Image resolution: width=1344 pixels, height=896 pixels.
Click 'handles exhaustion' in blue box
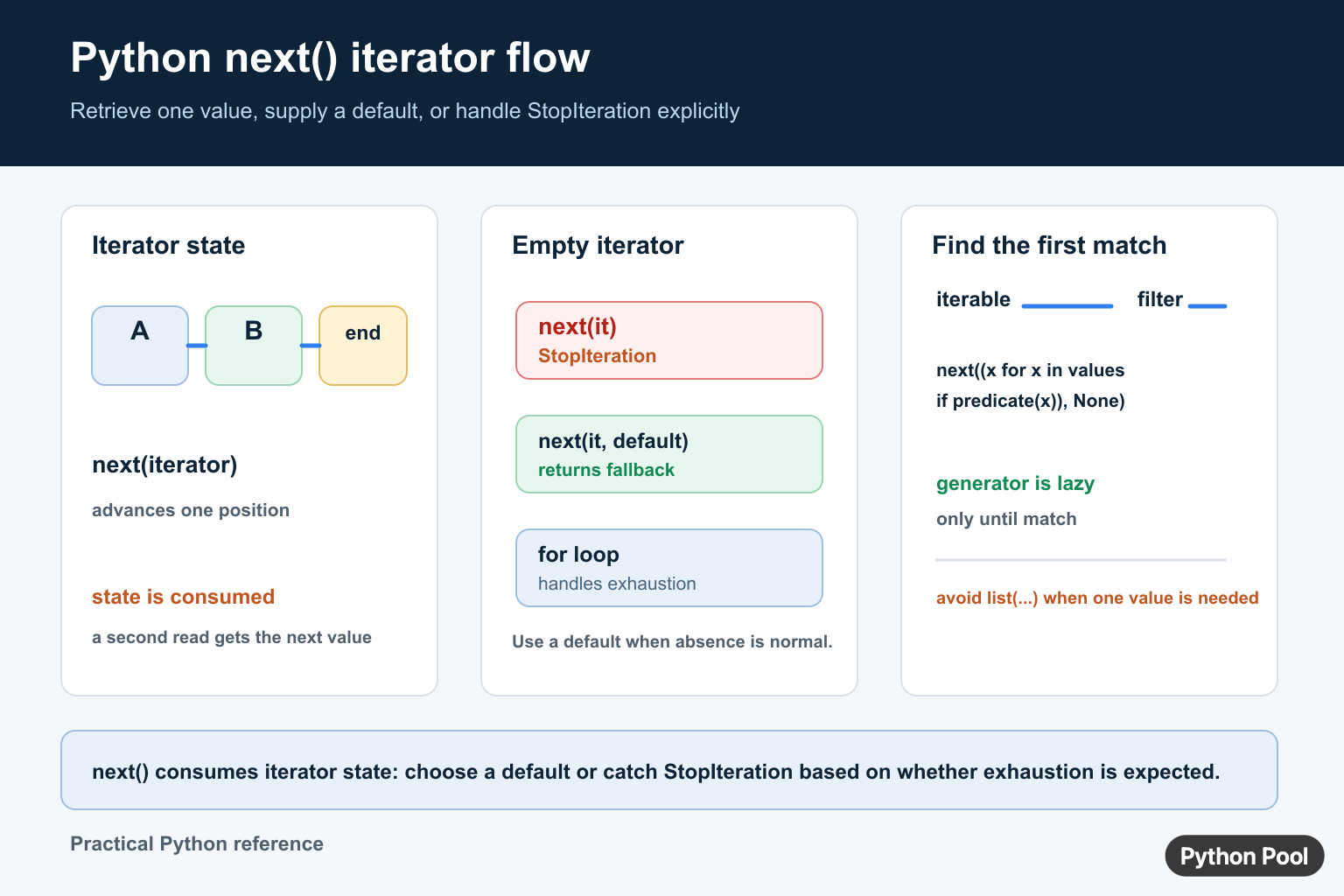(617, 584)
